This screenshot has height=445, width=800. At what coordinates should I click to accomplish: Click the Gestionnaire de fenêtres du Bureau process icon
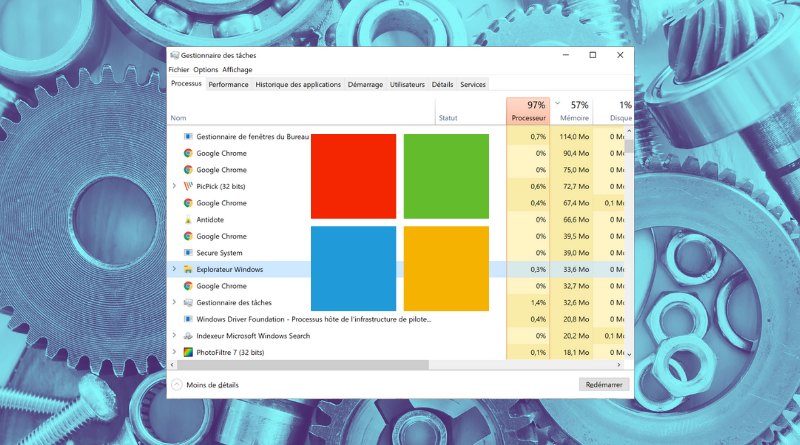188,136
